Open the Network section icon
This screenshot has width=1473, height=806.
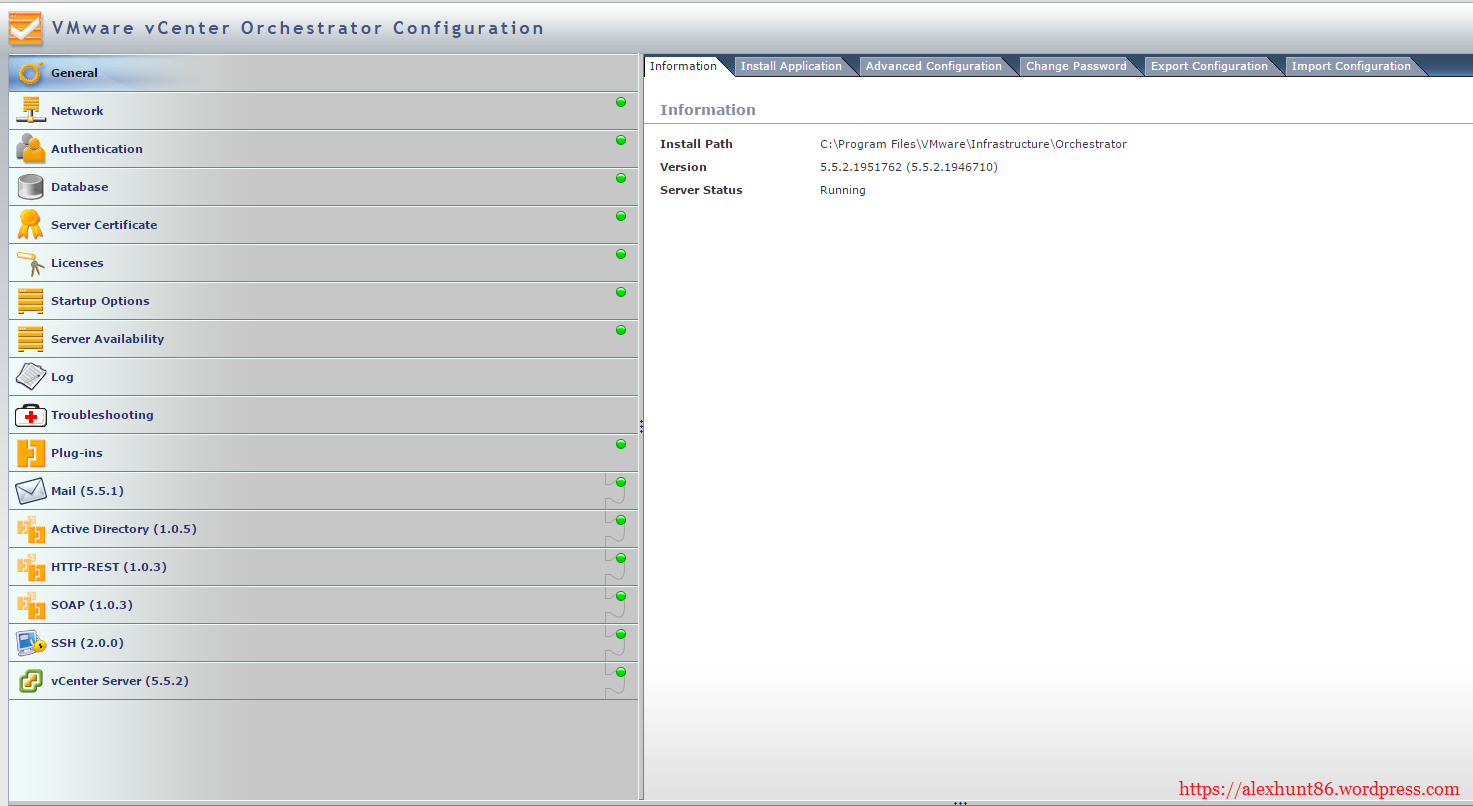(x=31, y=111)
